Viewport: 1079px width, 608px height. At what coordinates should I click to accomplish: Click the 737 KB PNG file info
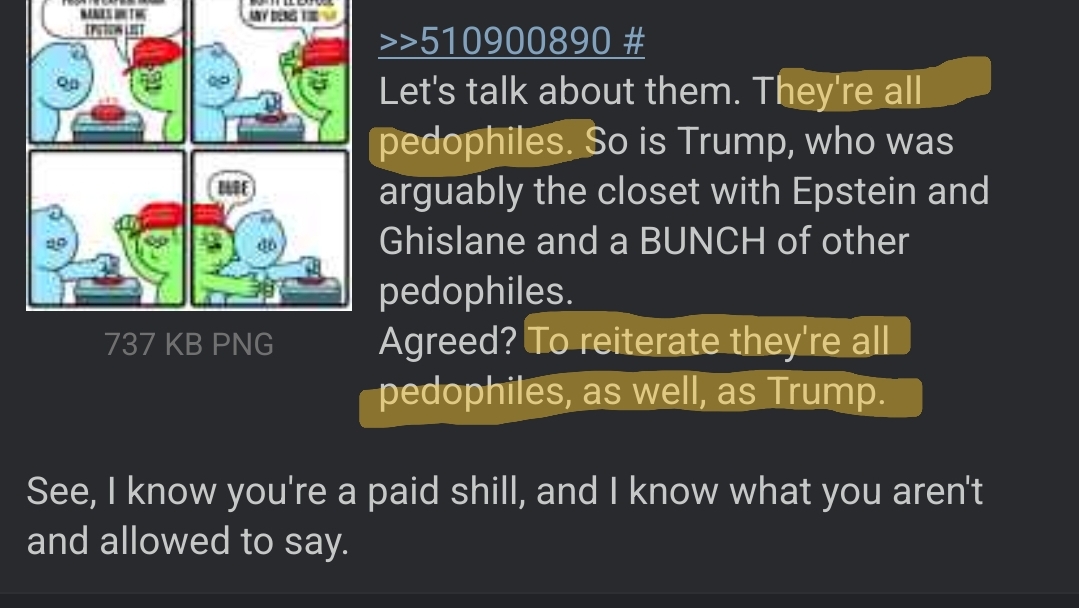point(189,344)
